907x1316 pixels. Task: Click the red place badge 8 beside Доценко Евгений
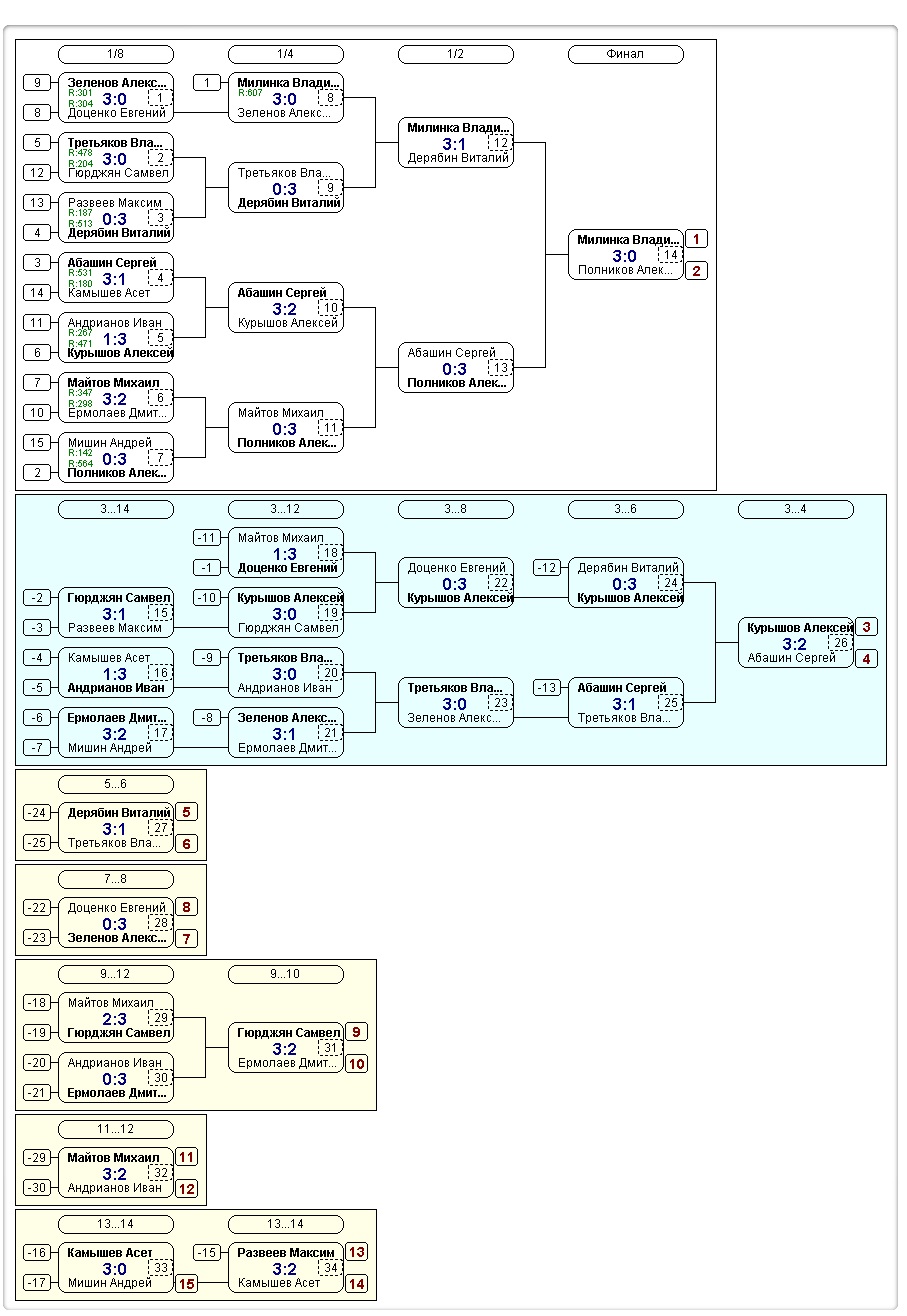[x=187, y=907]
